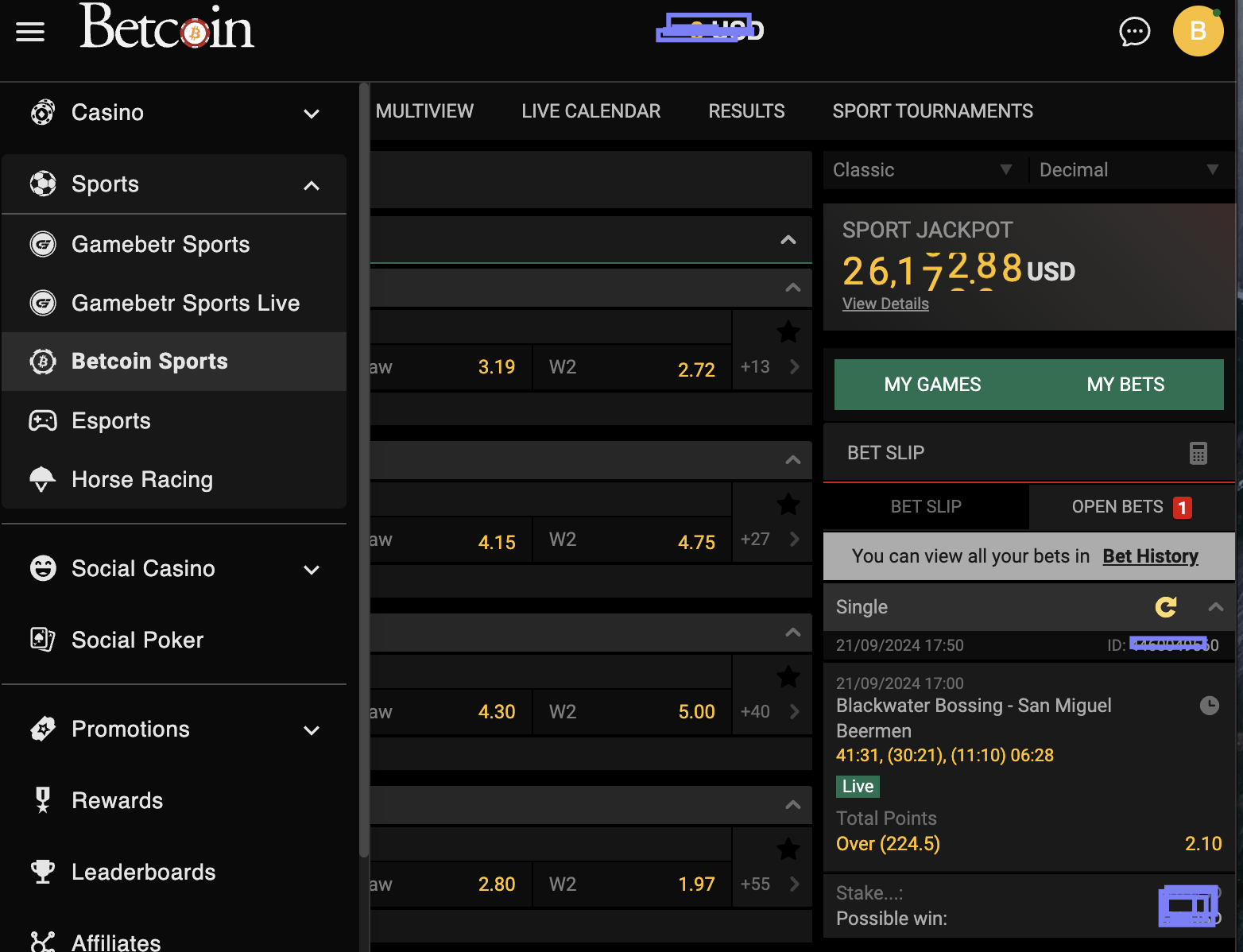Open the RESULTS tab
This screenshot has height=952, width=1243.
746,111
